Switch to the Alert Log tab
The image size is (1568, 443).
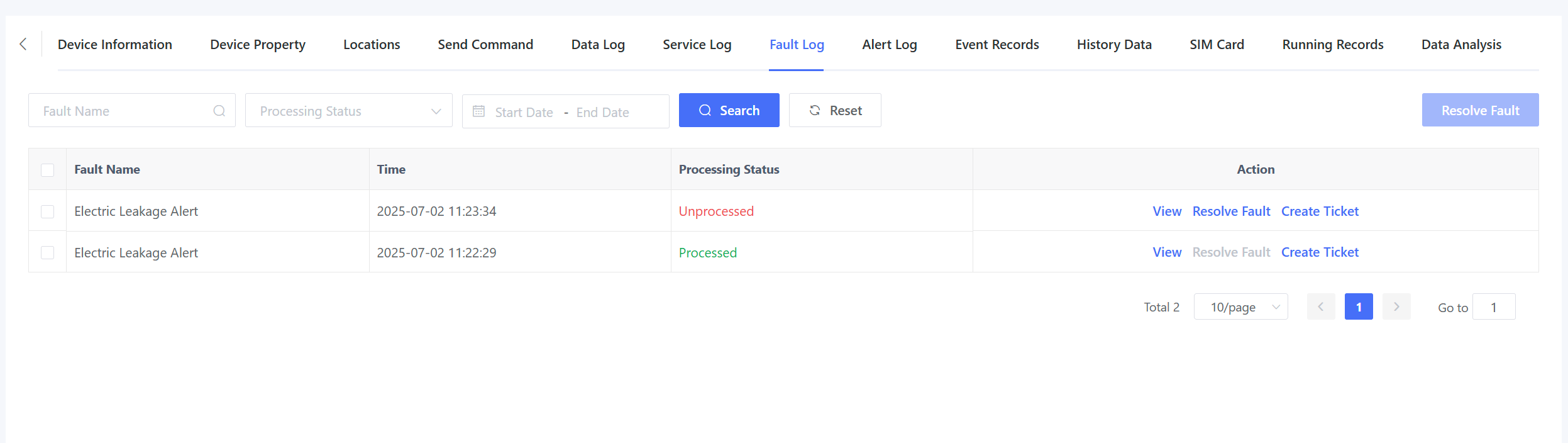coord(889,45)
